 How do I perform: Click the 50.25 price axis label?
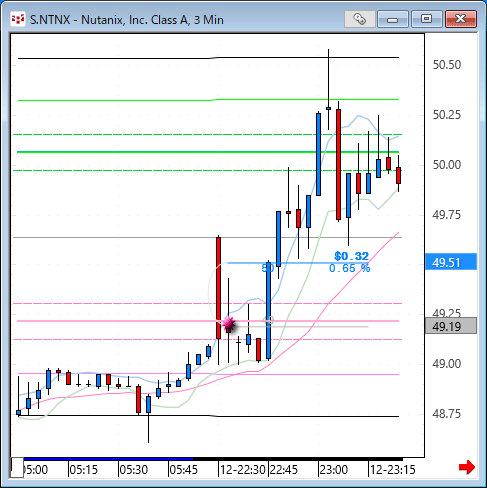pyautogui.click(x=447, y=115)
